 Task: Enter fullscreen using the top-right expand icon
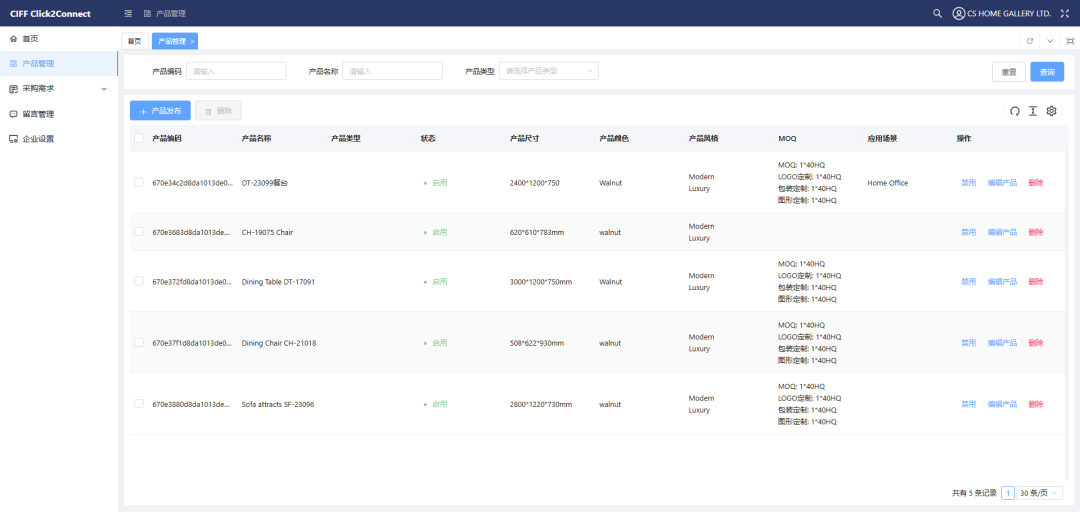[1064, 13]
